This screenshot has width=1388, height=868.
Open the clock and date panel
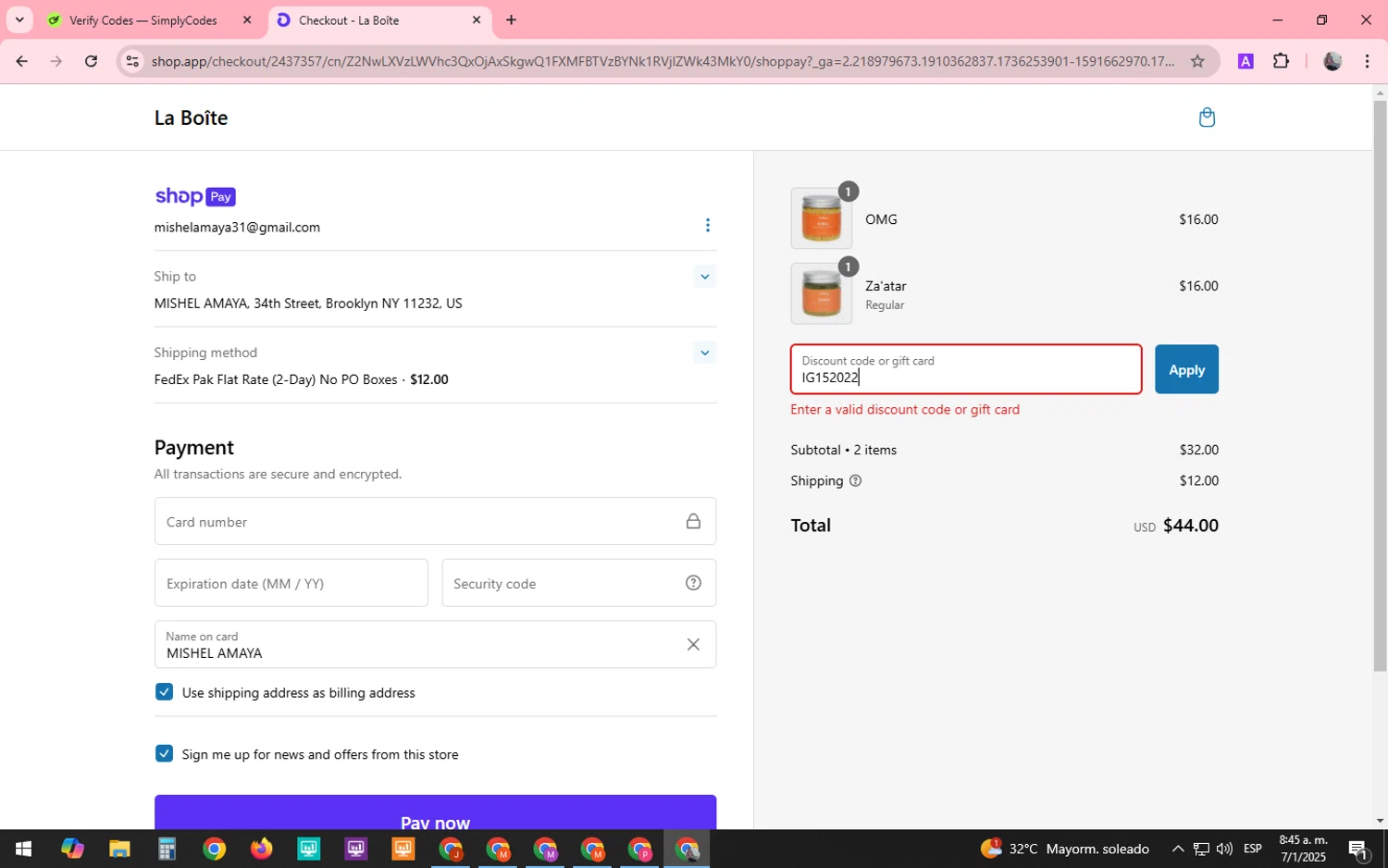point(1303,849)
